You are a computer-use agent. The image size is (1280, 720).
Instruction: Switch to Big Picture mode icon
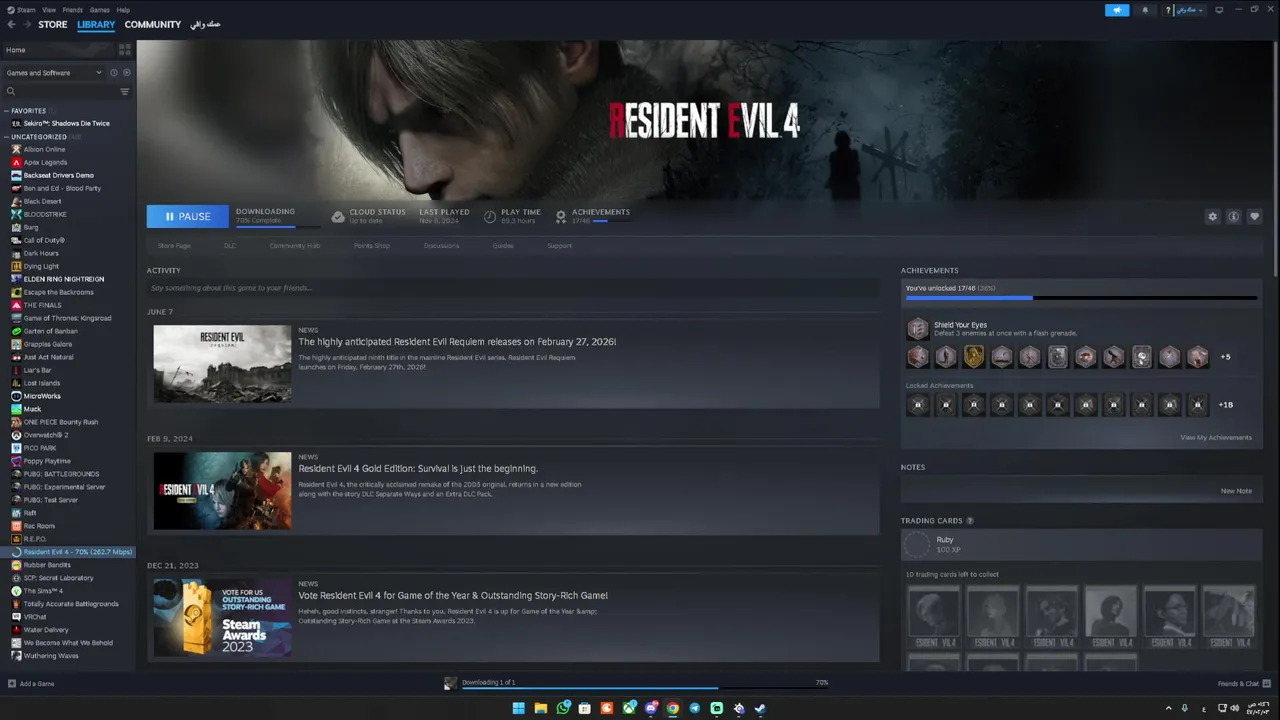coord(1219,10)
